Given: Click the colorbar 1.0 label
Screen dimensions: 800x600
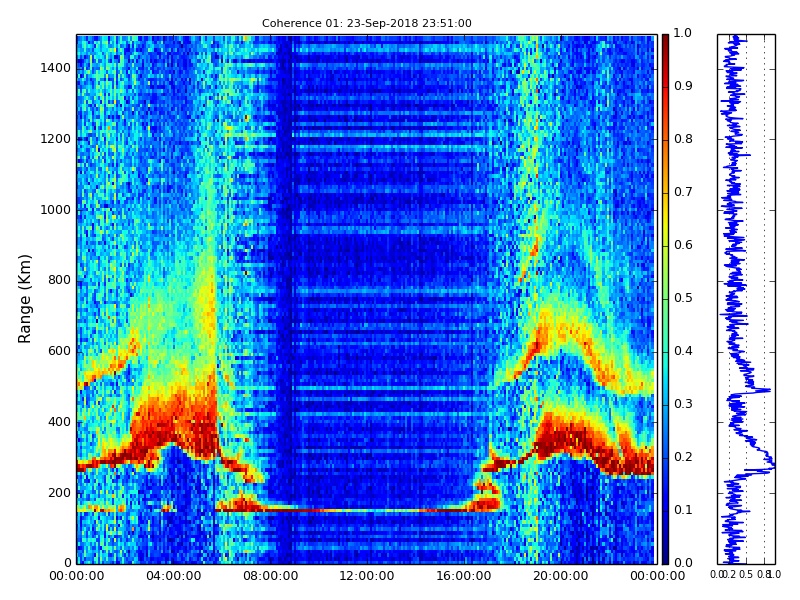Looking at the screenshot, I should 683,33.
